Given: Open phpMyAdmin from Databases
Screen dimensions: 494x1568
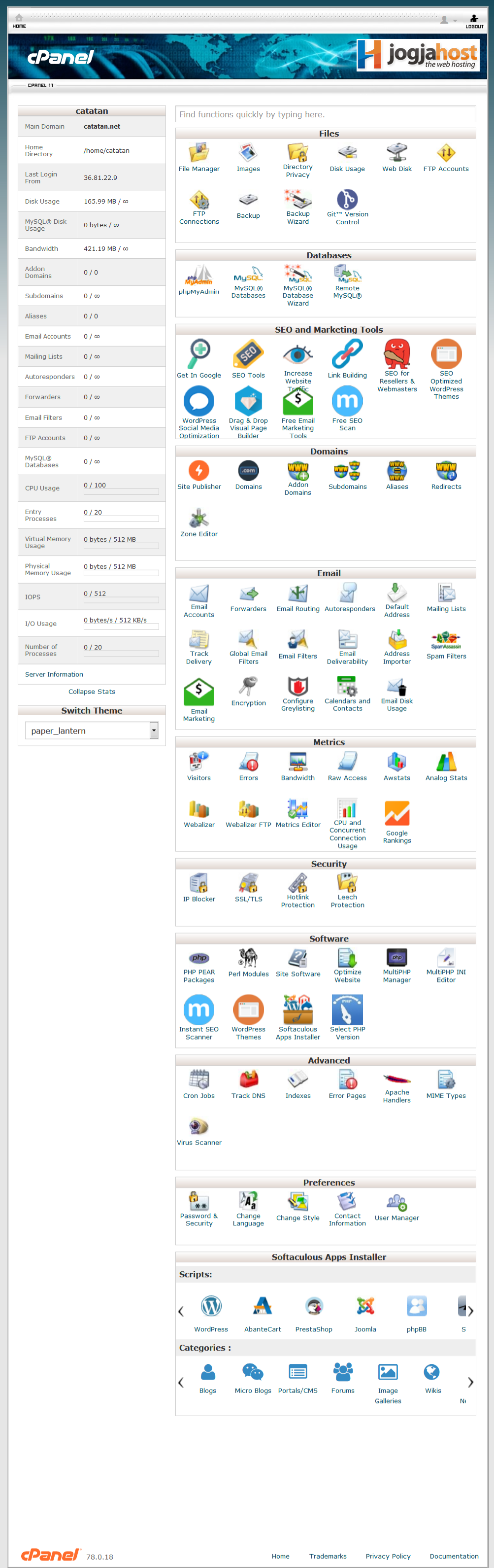Looking at the screenshot, I should [x=199, y=279].
